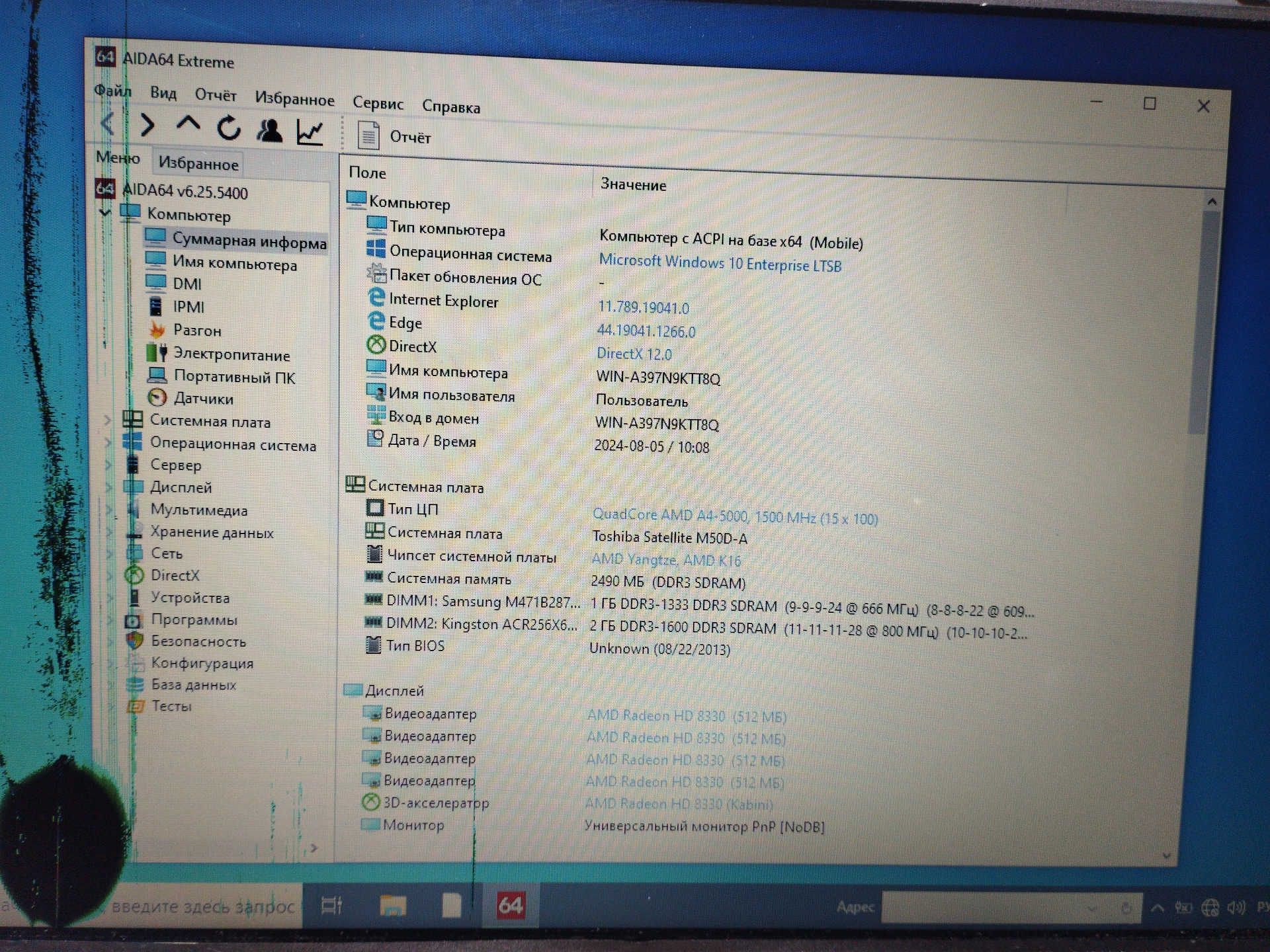
Task: Click the Сеть icon in tree
Action: pos(135,553)
